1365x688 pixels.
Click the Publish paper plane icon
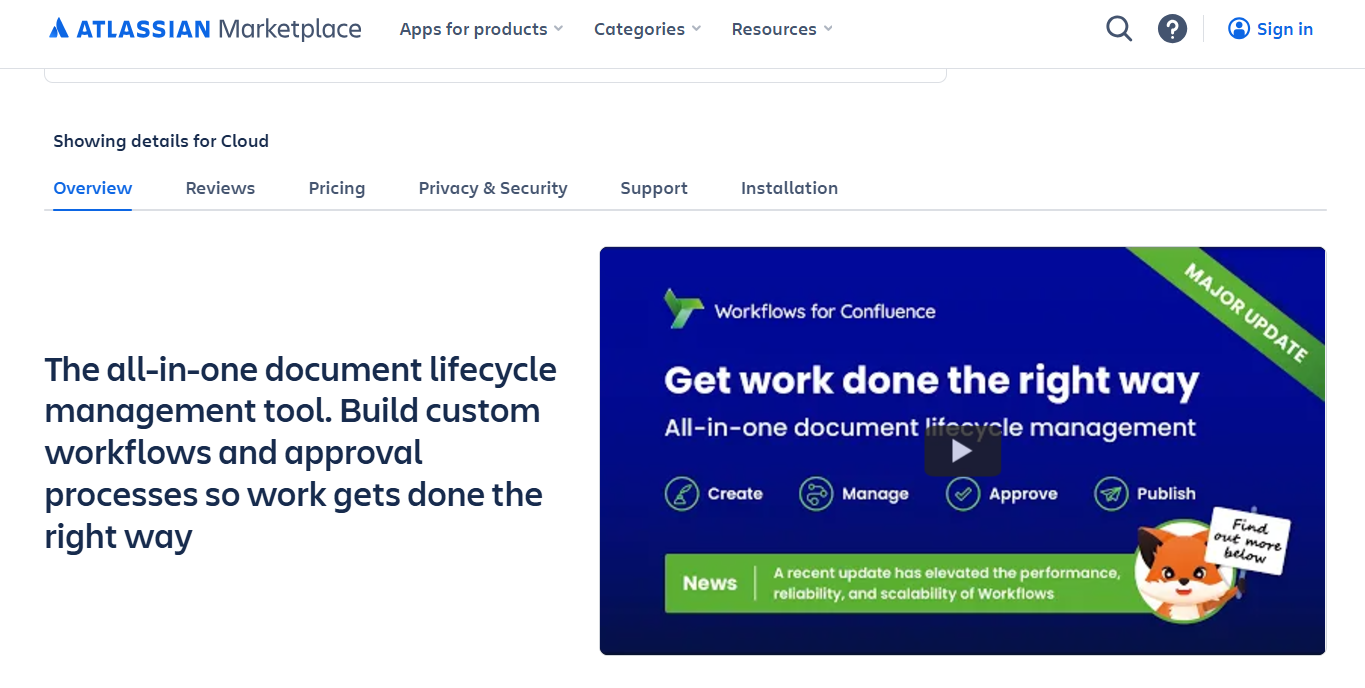pos(1111,493)
